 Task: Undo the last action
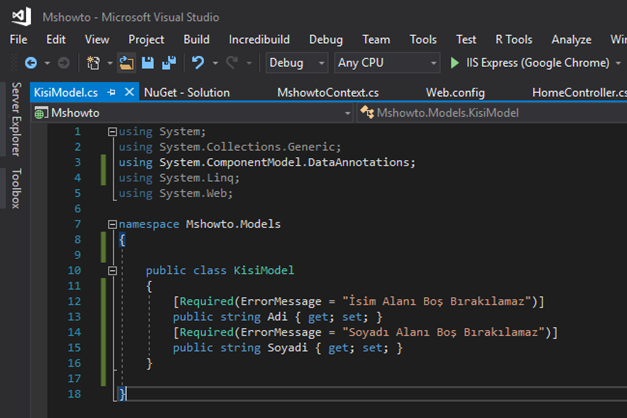coord(198,63)
